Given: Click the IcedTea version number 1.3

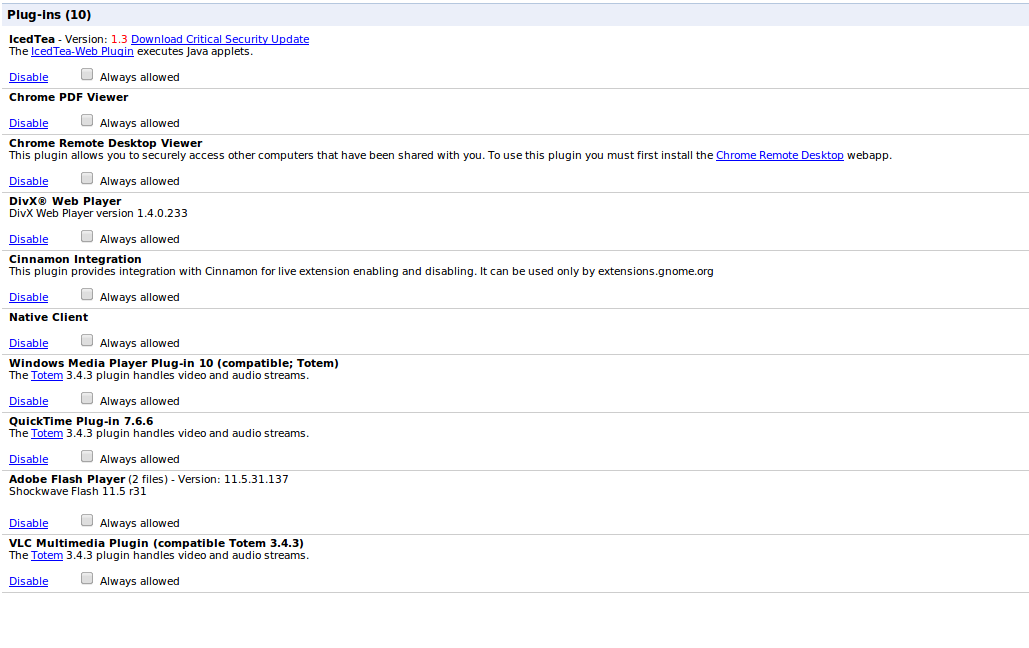Looking at the screenshot, I should 119,39.
